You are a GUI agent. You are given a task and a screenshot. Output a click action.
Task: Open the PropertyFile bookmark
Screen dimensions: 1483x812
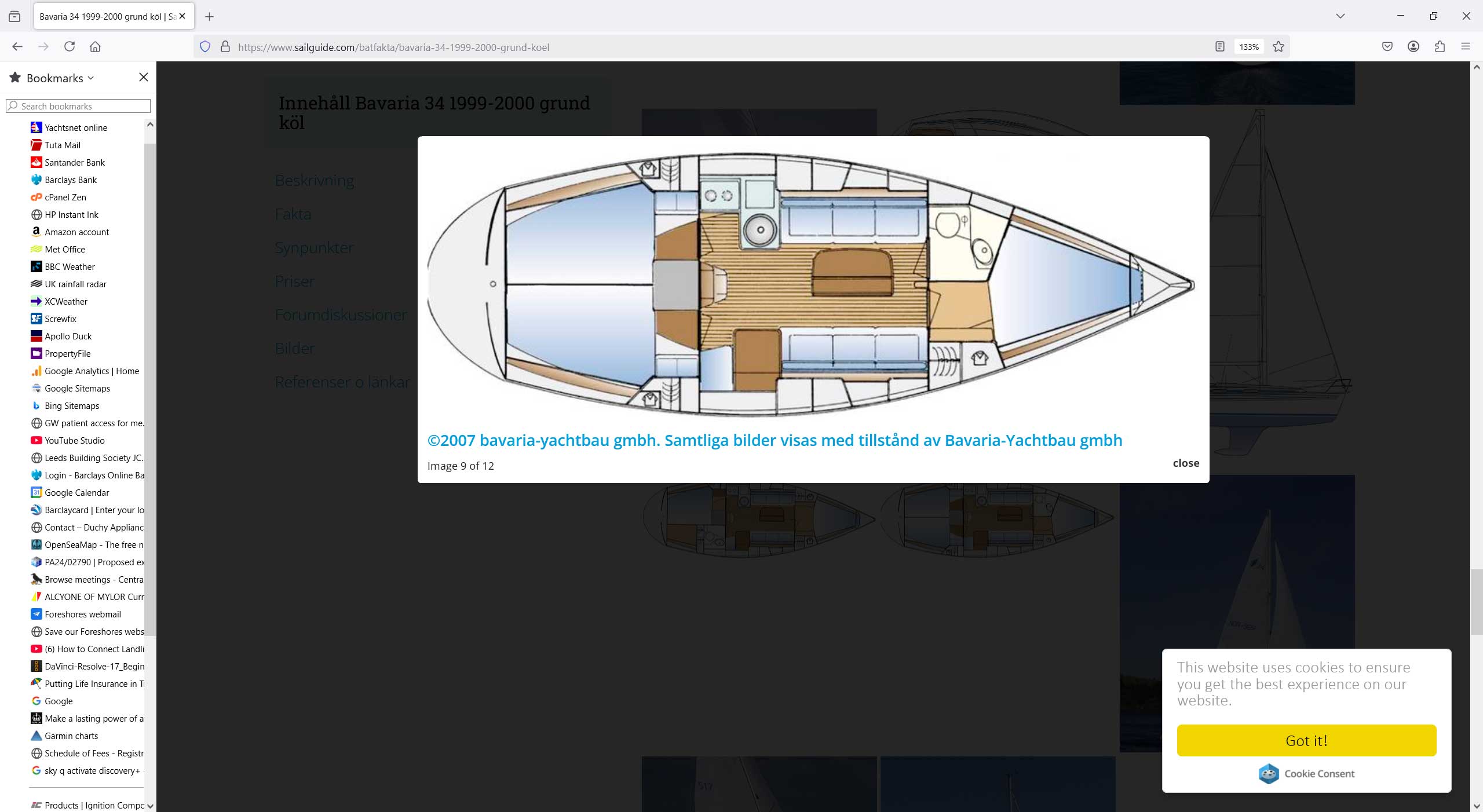(61, 353)
